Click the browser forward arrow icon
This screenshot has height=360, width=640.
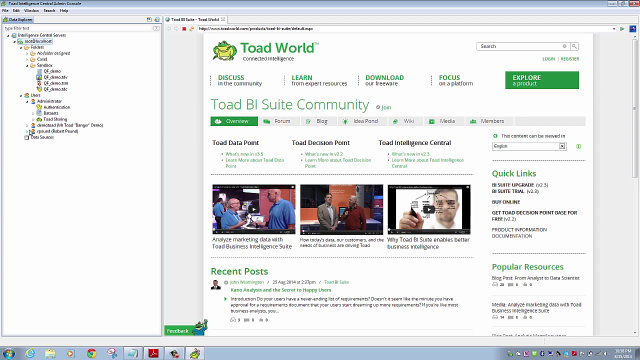point(176,29)
